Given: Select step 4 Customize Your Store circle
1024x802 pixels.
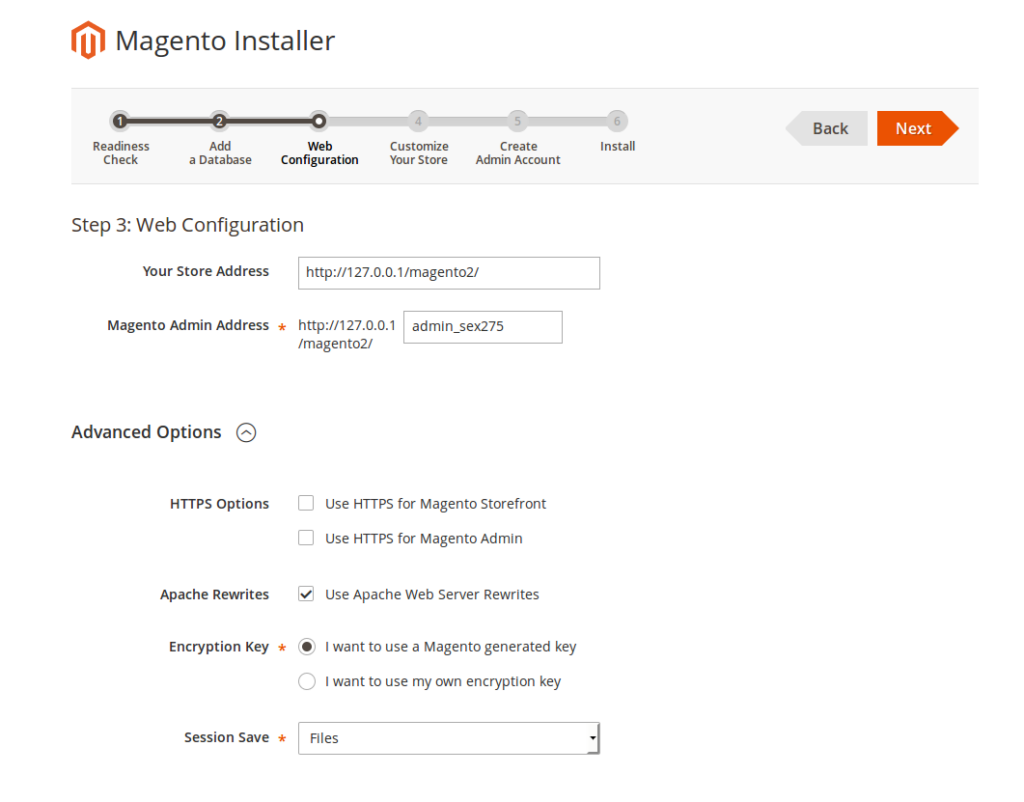Looking at the screenshot, I should click(418, 121).
